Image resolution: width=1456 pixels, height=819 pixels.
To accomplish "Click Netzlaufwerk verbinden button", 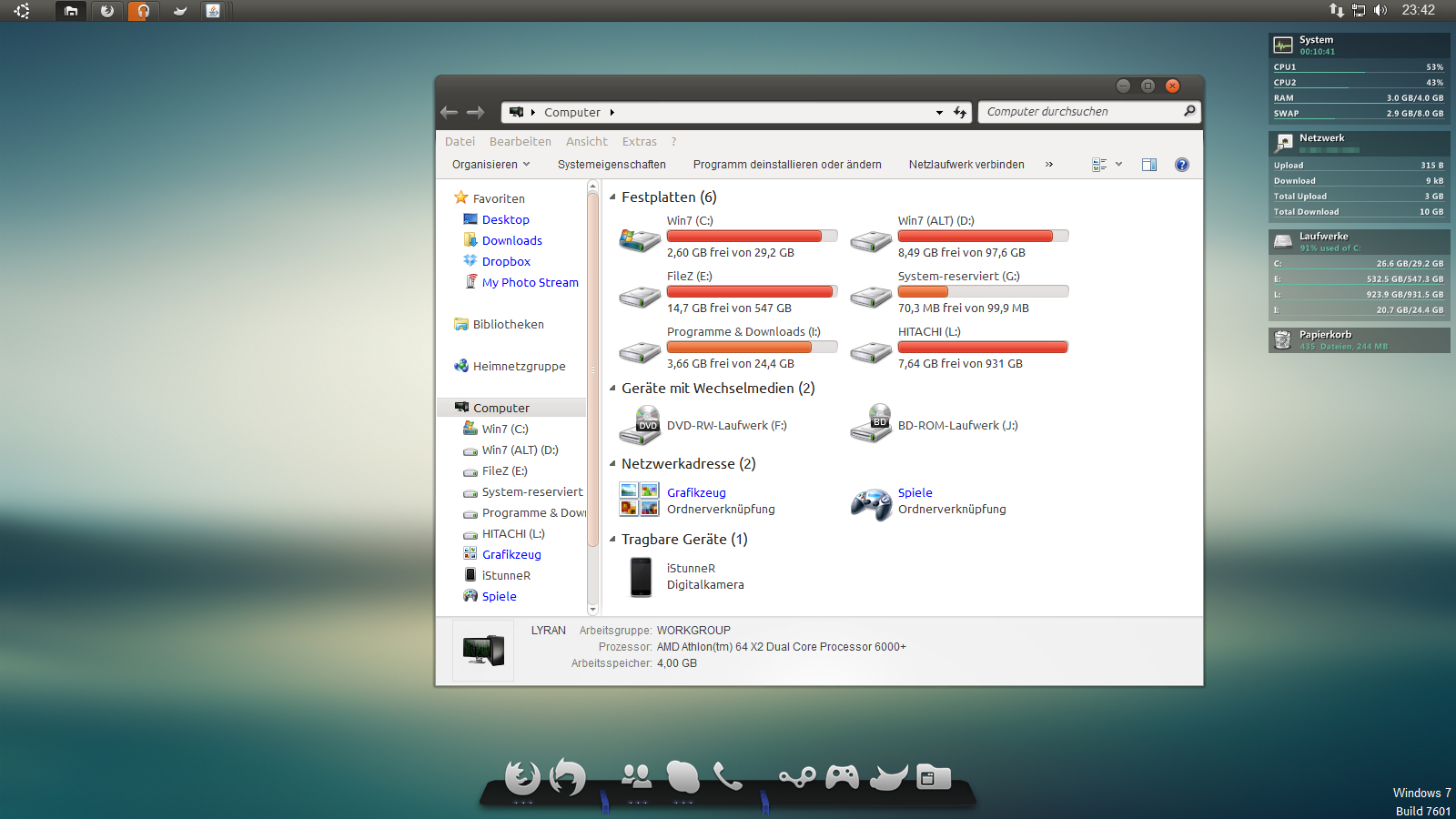I will (x=966, y=165).
